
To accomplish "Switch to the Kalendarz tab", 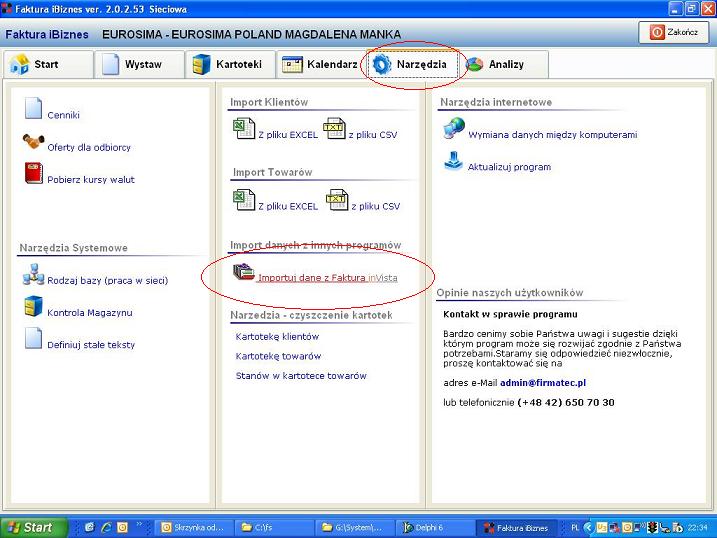I will click(x=321, y=64).
